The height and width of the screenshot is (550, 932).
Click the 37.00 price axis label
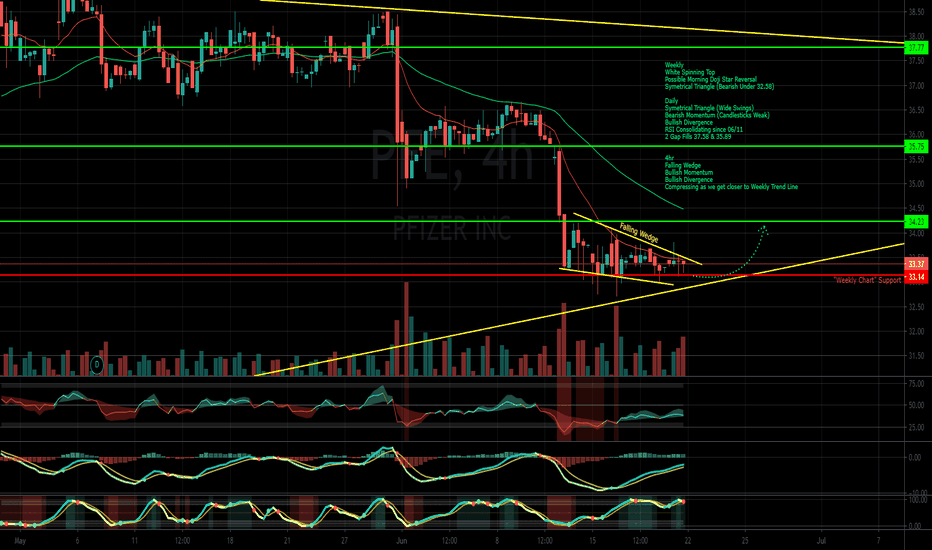916,86
